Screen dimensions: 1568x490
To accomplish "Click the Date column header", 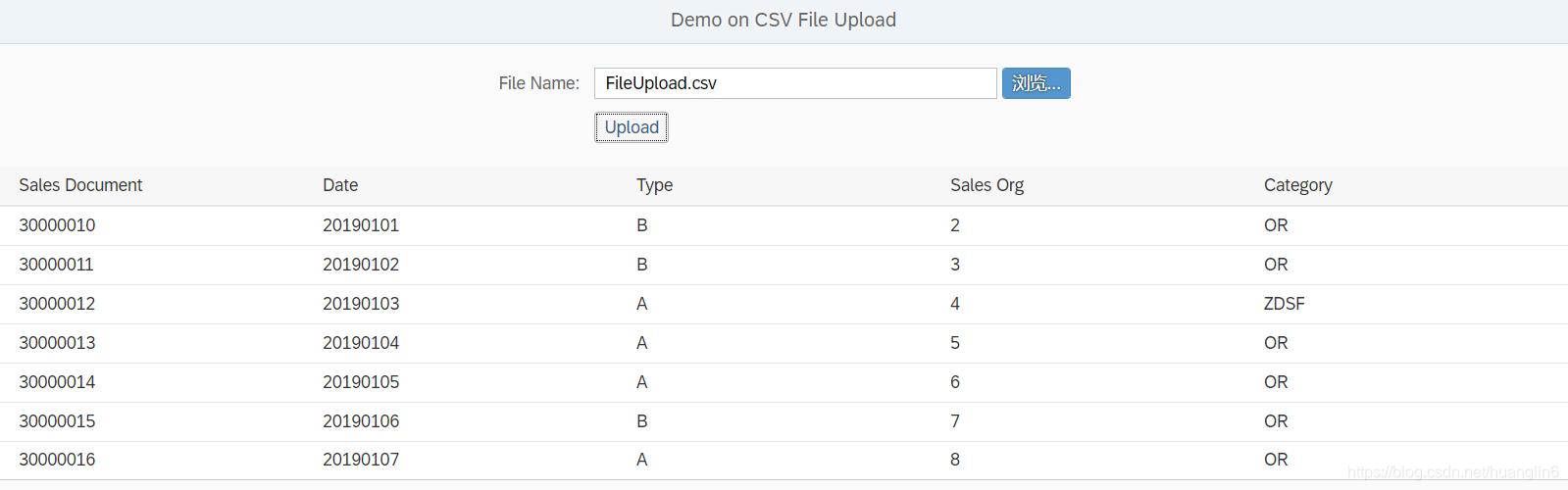I will (340, 185).
